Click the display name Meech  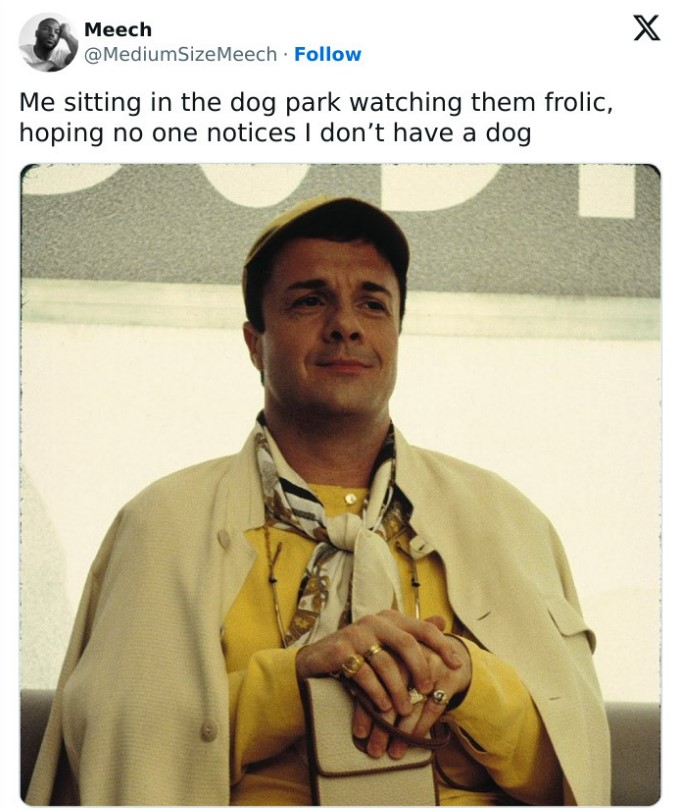118,29
